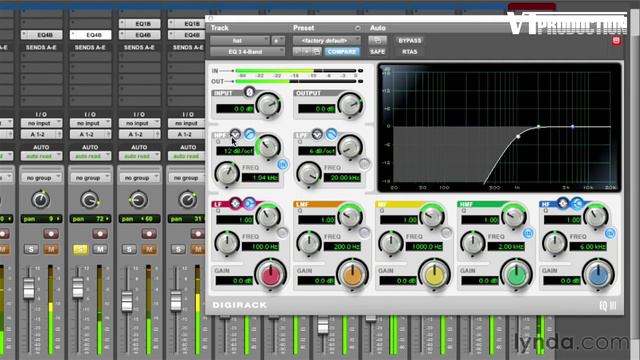Click the yellow MF gain knob
Viewport: 640px width, 360px height.
point(435,274)
